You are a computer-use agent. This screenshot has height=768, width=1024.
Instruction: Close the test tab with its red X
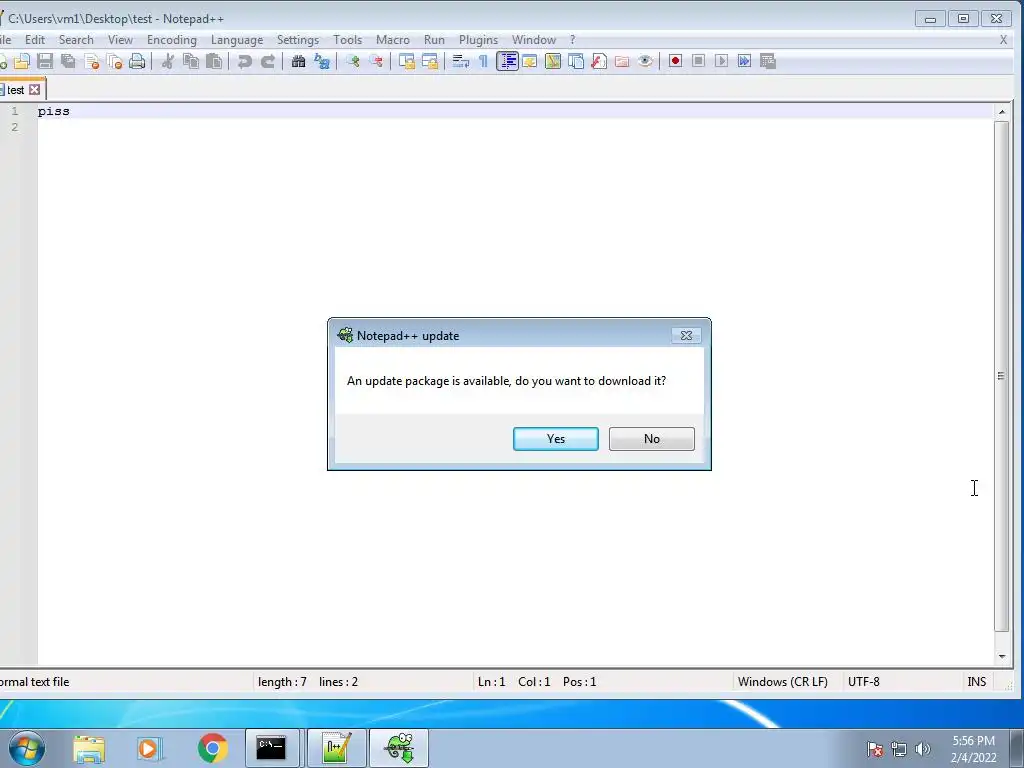[35, 89]
